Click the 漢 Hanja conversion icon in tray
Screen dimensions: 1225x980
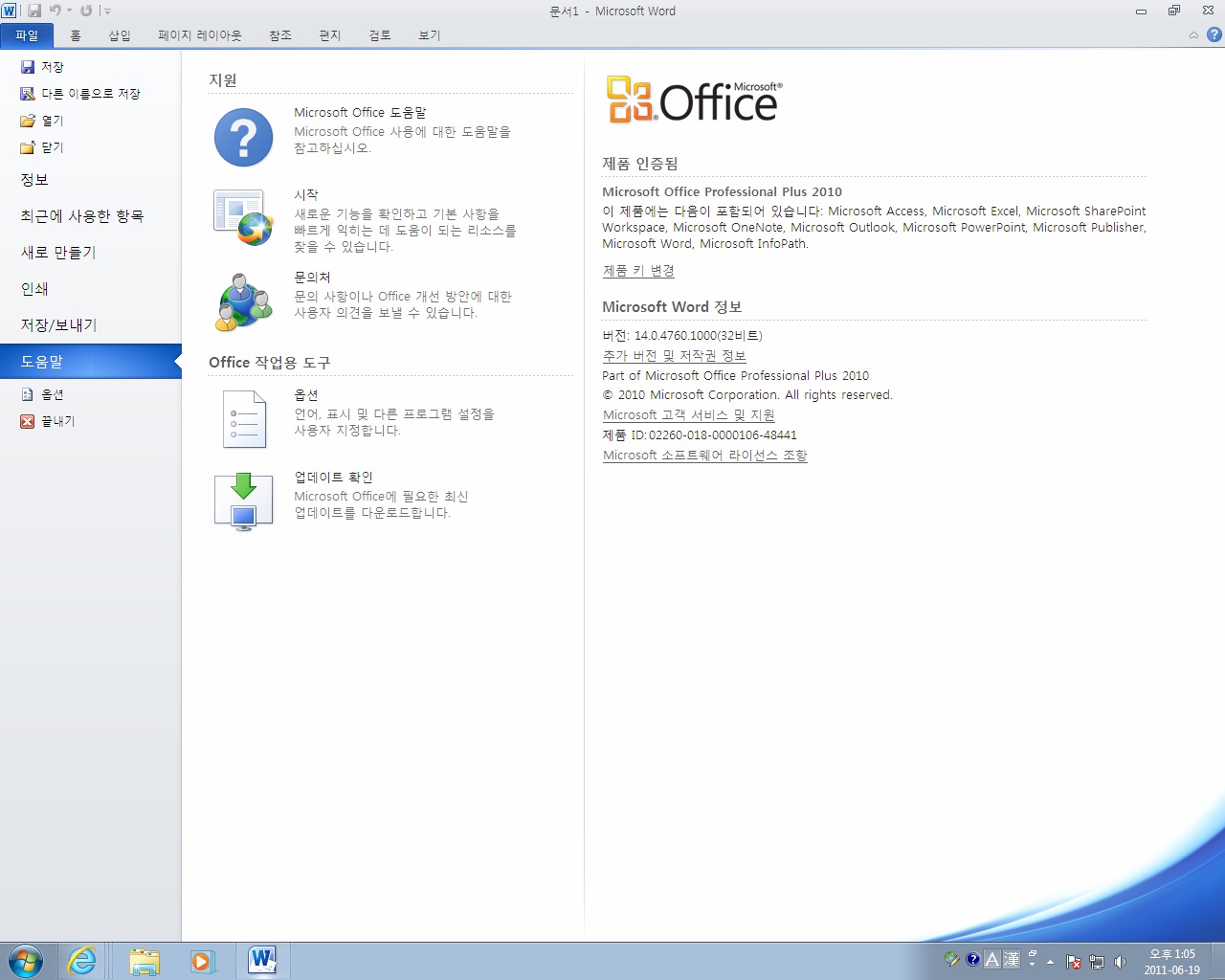[x=1011, y=959]
